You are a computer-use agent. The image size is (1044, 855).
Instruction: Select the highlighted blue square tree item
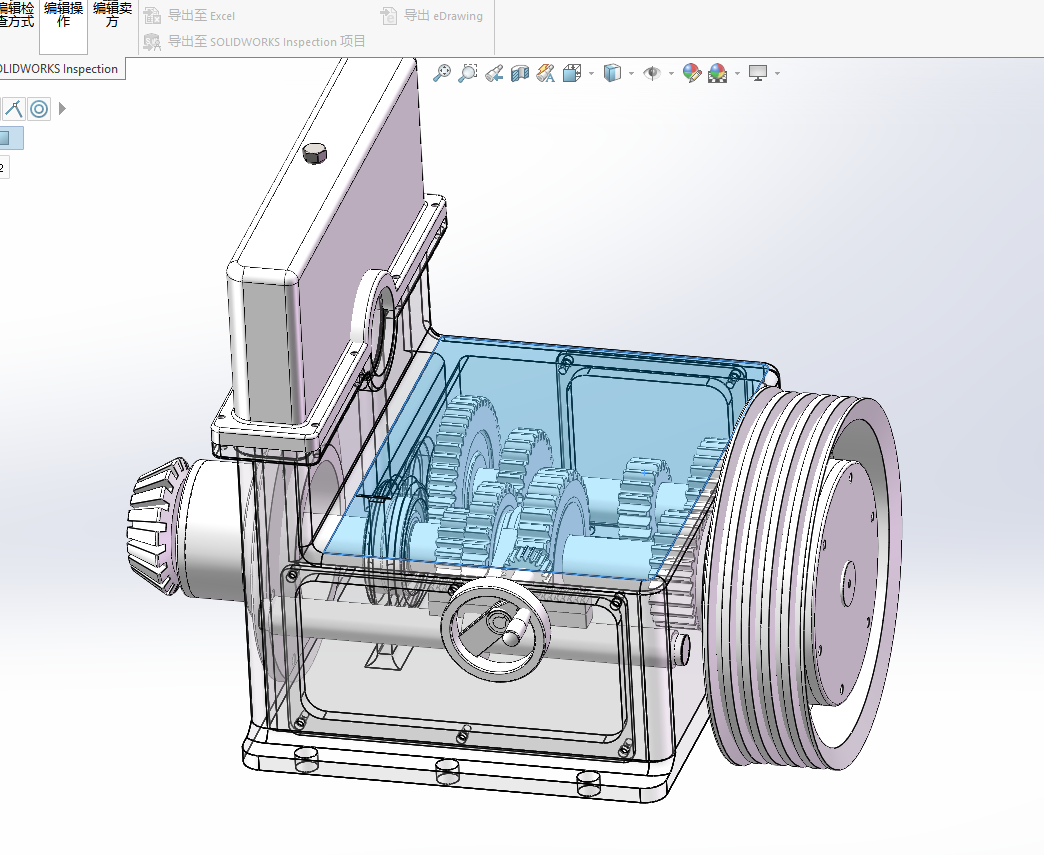click(x=11, y=138)
